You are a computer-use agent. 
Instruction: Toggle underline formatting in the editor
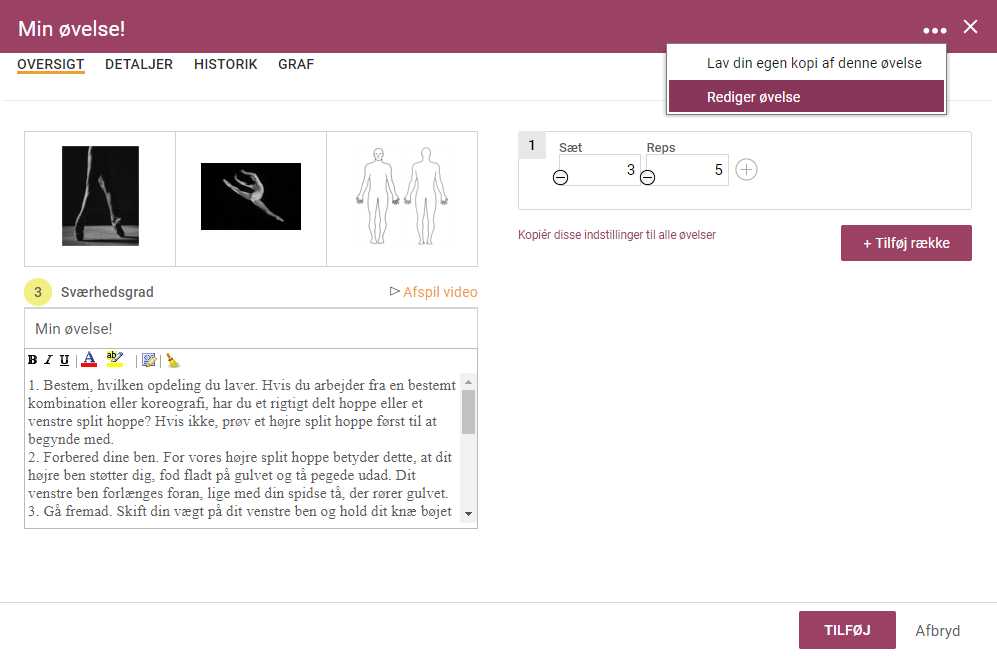tap(64, 360)
